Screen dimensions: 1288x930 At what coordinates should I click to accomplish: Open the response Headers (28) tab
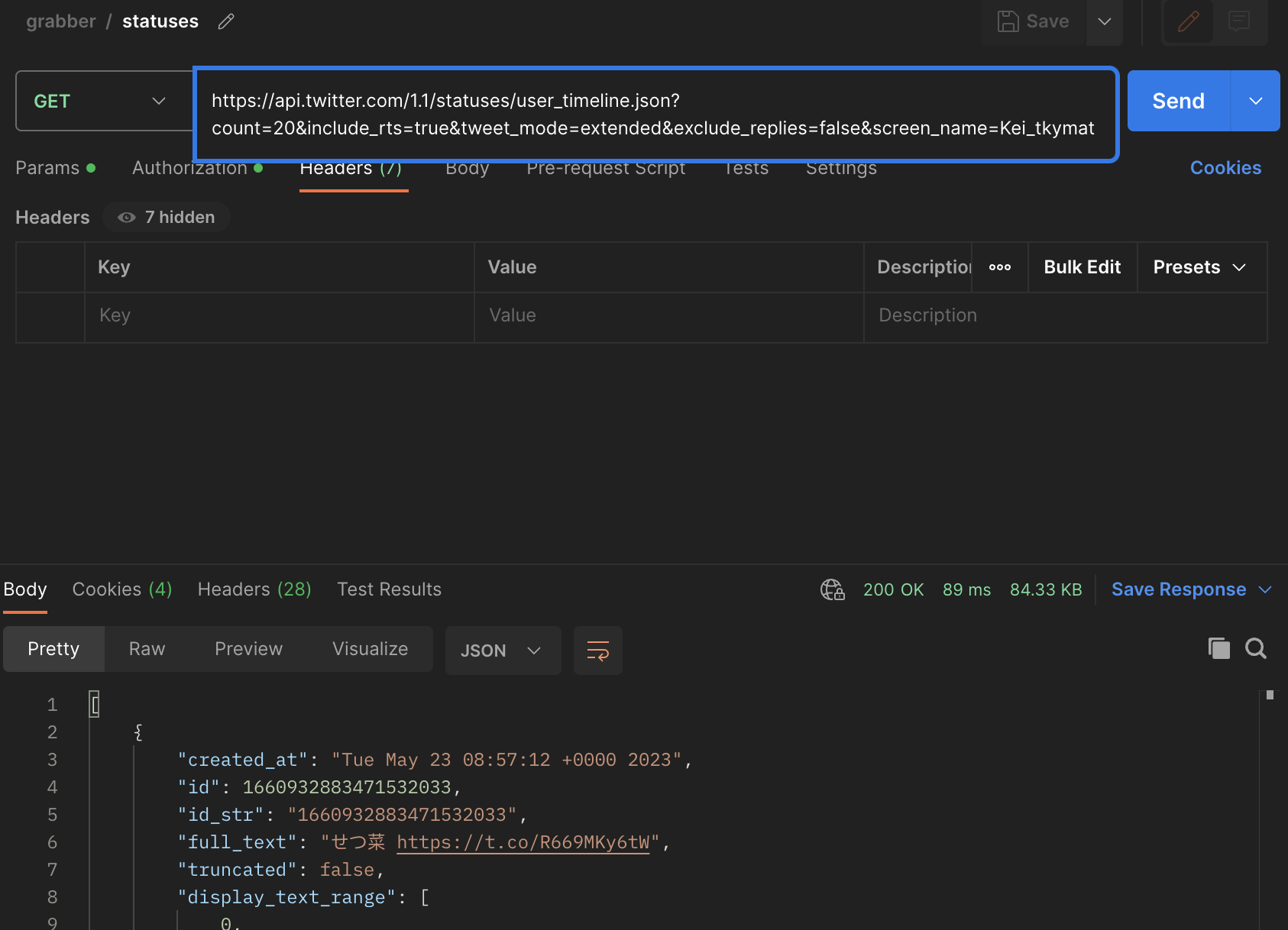(x=254, y=589)
